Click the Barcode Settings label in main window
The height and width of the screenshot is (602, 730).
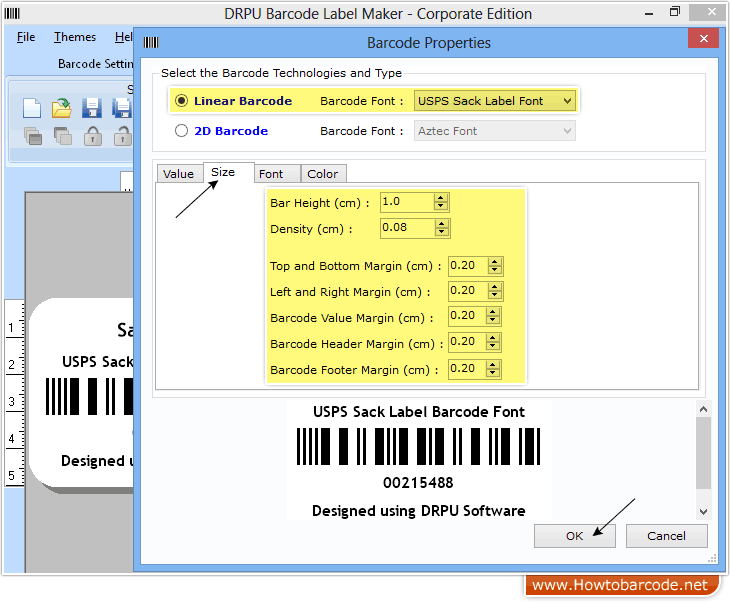tap(95, 64)
